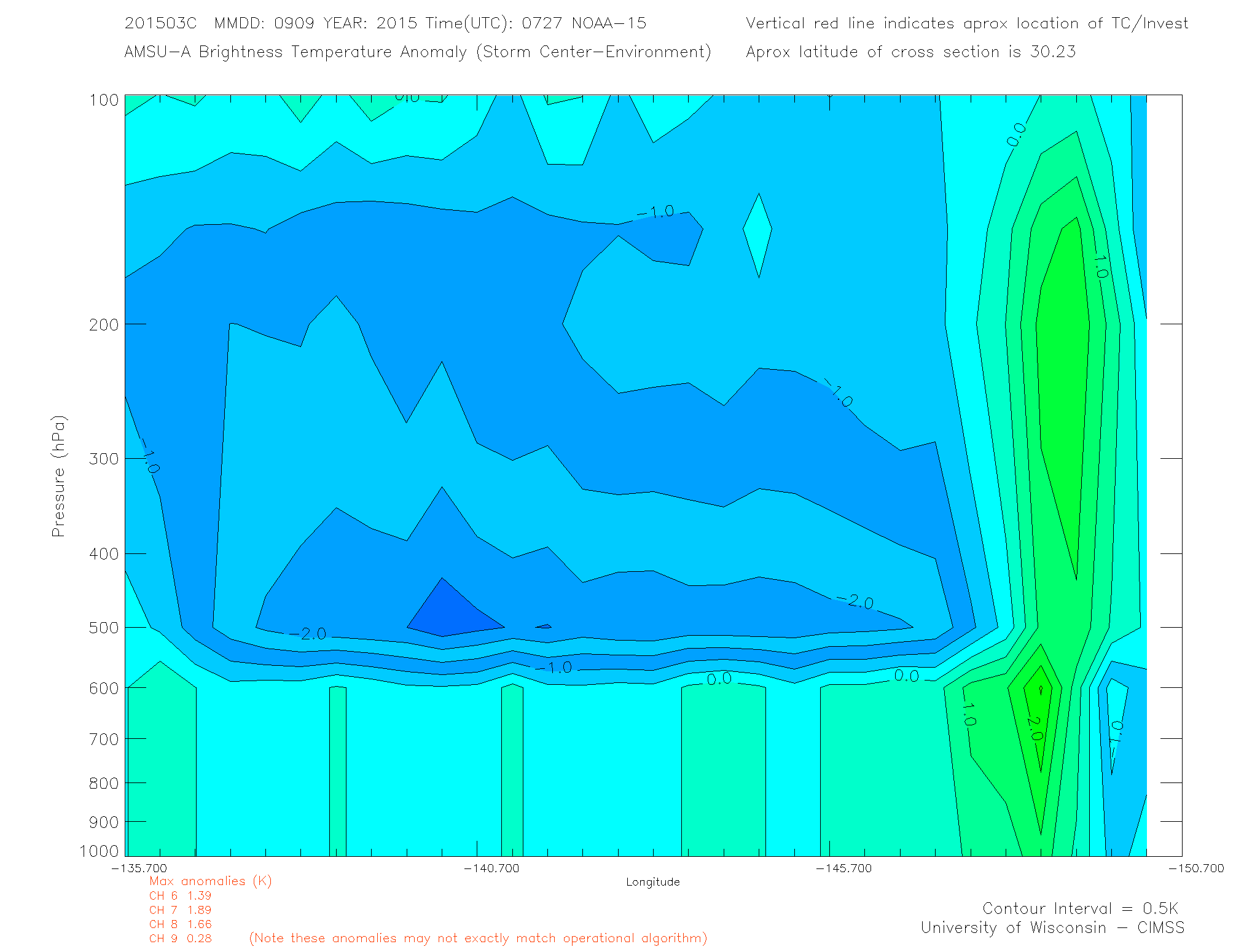
Task: Click the -135.700 longitude tick label
Action: (139, 868)
